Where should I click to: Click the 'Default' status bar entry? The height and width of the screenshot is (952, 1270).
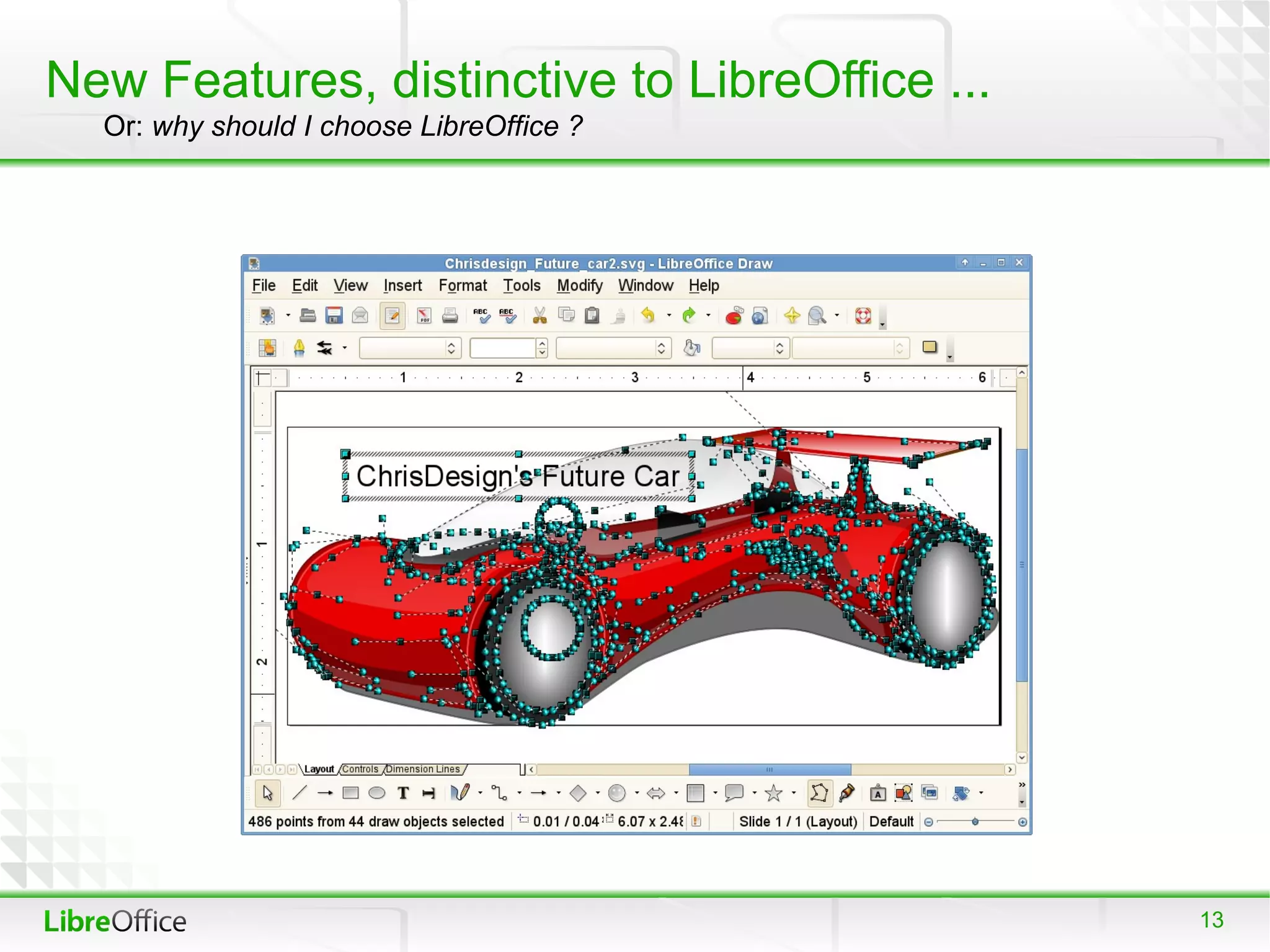(x=891, y=822)
